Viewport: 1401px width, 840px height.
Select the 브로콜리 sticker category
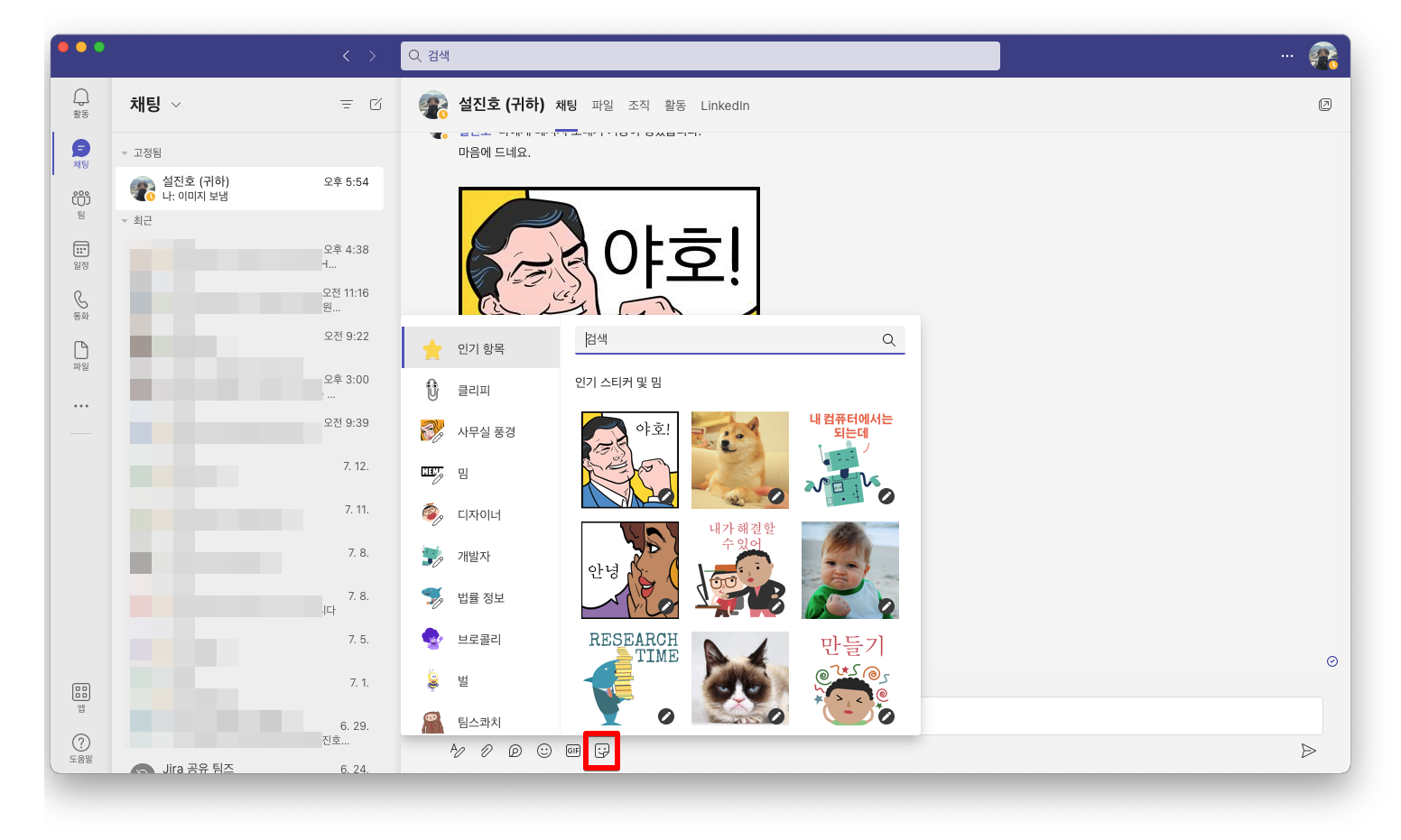pos(481,639)
